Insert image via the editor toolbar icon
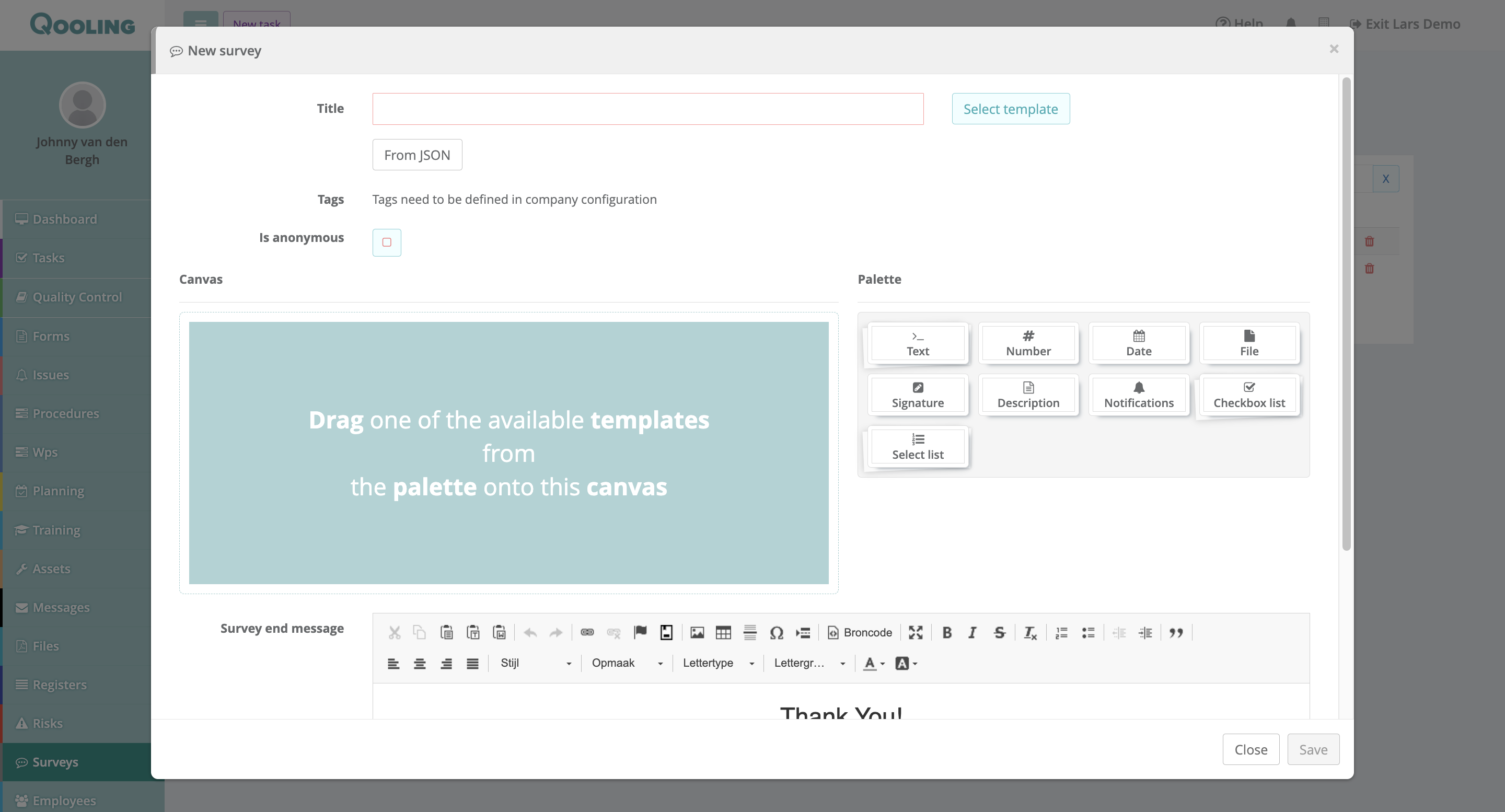1505x812 pixels. point(697,633)
